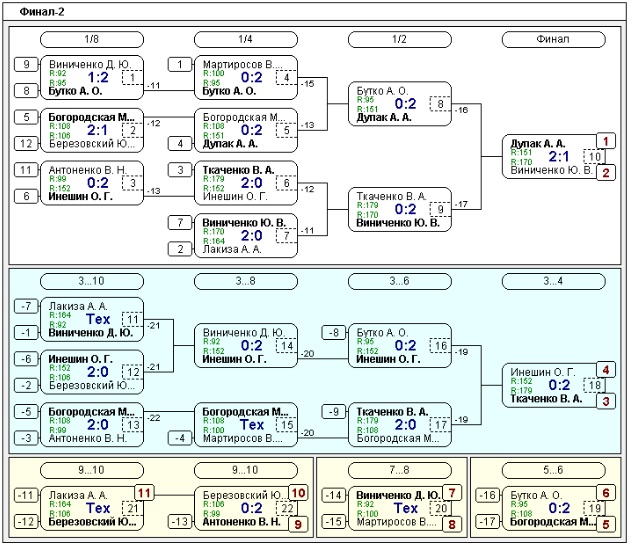Click red place badge 9 beside Антоненко В. Н.

pyautogui.click(x=298, y=524)
